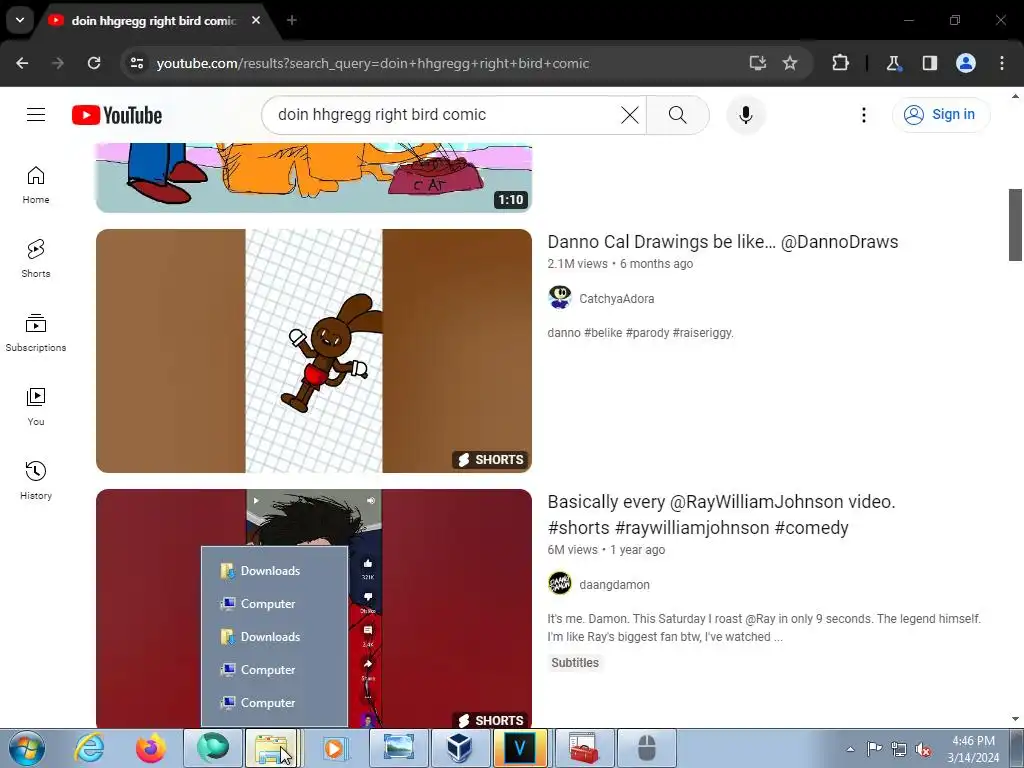This screenshot has width=1024, height=768.
Task: Open the CatchyaAdora channel
Action: (616, 298)
